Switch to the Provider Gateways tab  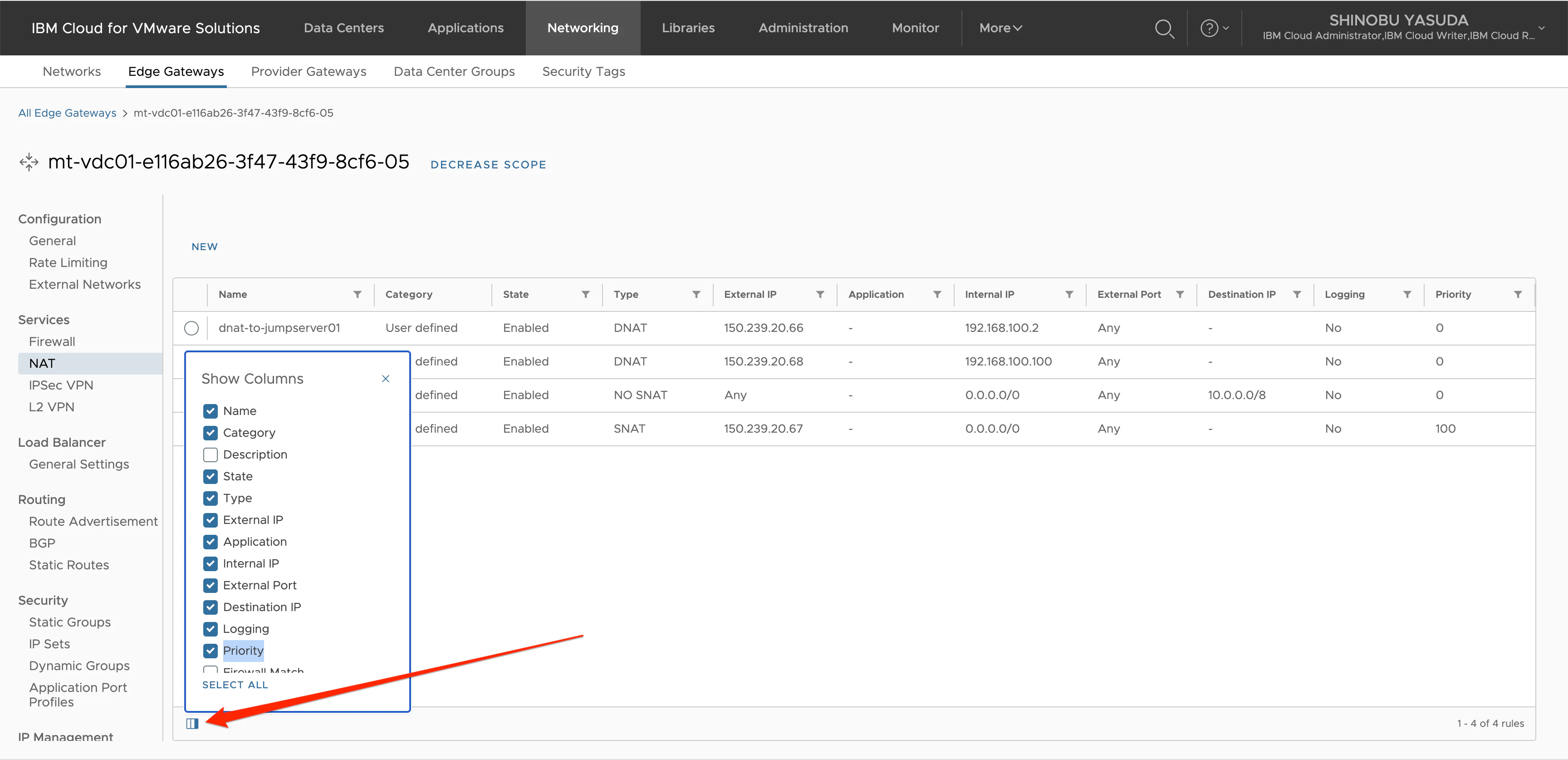[309, 72]
